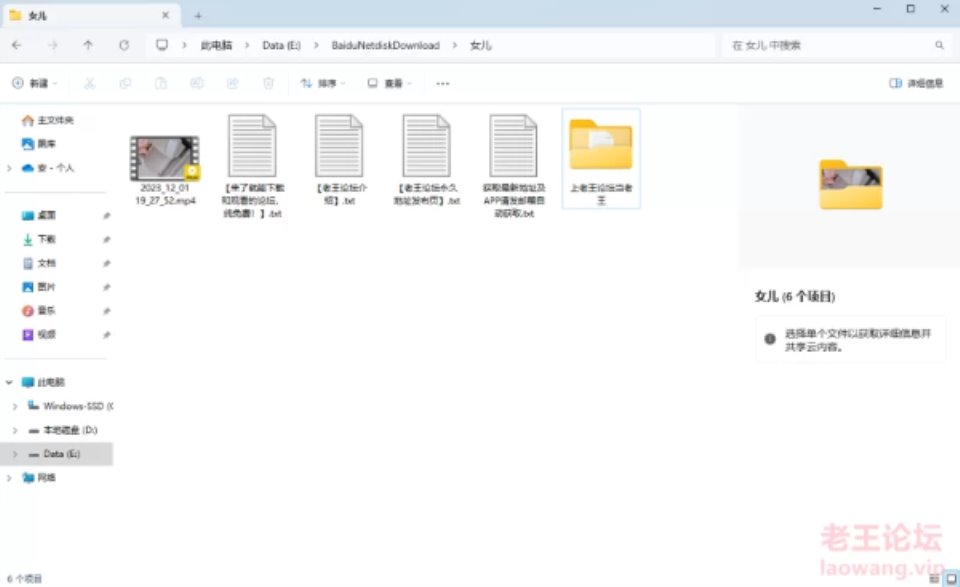Screen dimensions: 960x587
Task: Open the 查看 (View) dropdown
Action: (x=388, y=83)
